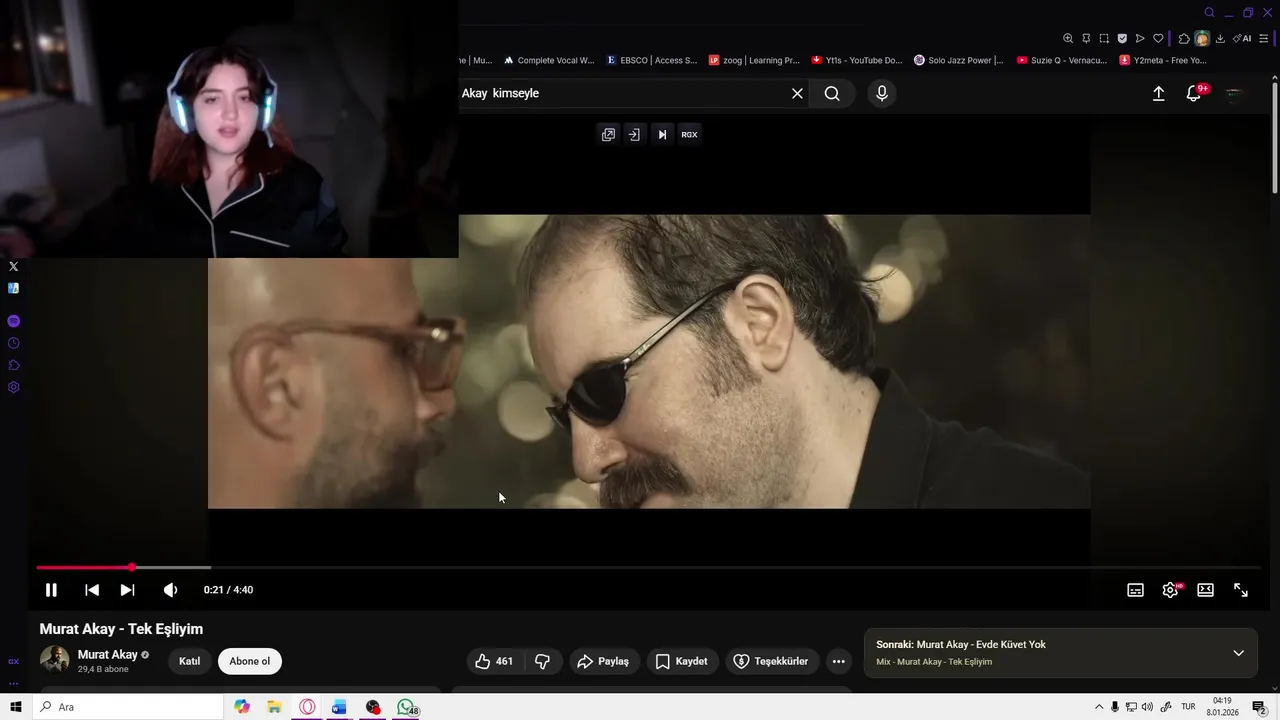Open Spotify player in the sidebar
1280x720 pixels.
point(13,321)
